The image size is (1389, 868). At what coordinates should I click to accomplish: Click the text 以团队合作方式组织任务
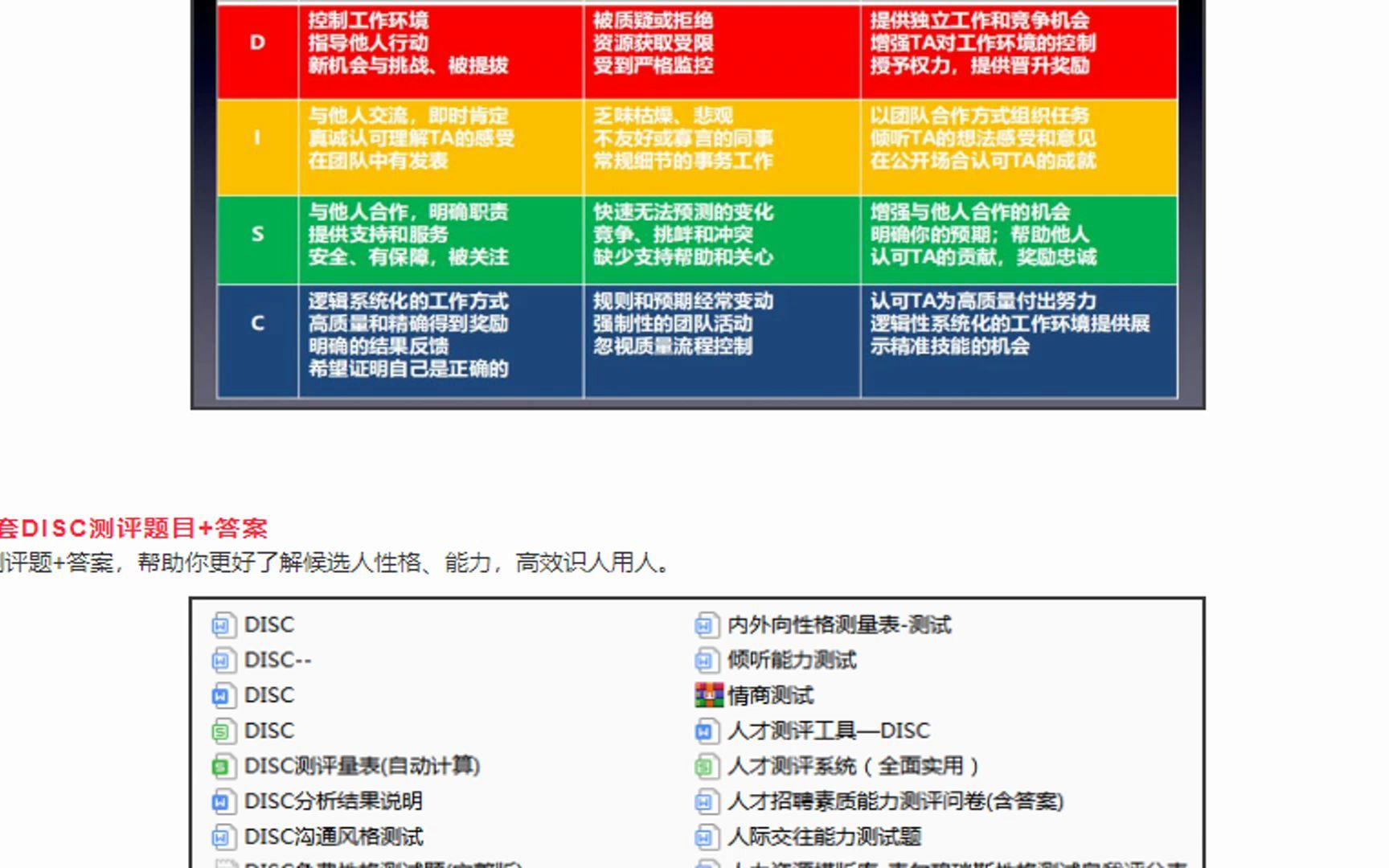[979, 116]
